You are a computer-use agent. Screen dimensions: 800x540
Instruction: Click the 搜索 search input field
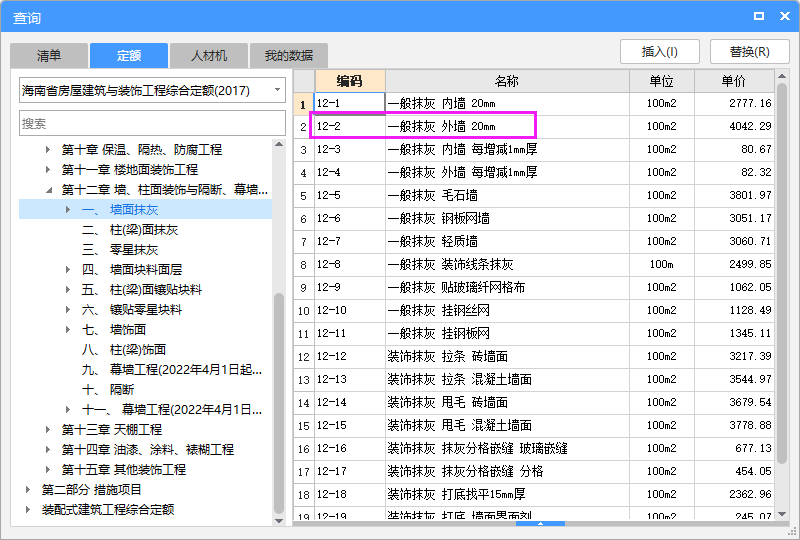tap(152, 123)
